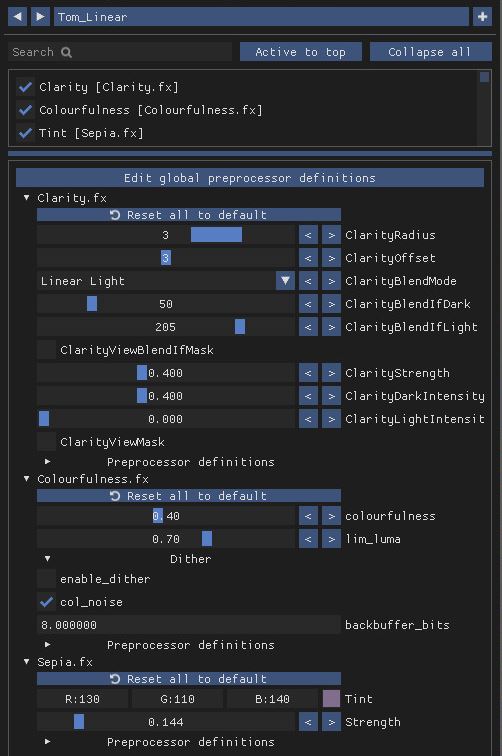Decrease ClarityBlendIfLight with its < button
Image resolution: width=502 pixels, height=756 pixels.
click(x=308, y=327)
